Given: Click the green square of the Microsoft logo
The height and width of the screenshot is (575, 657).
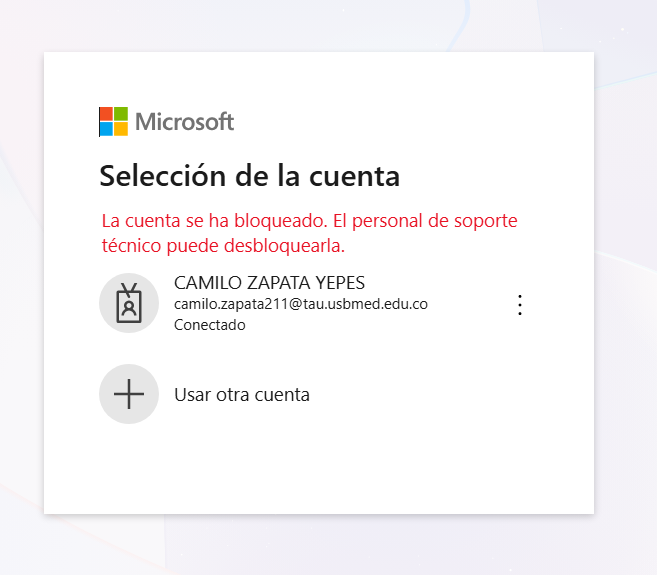Looking at the screenshot, I should [121, 114].
